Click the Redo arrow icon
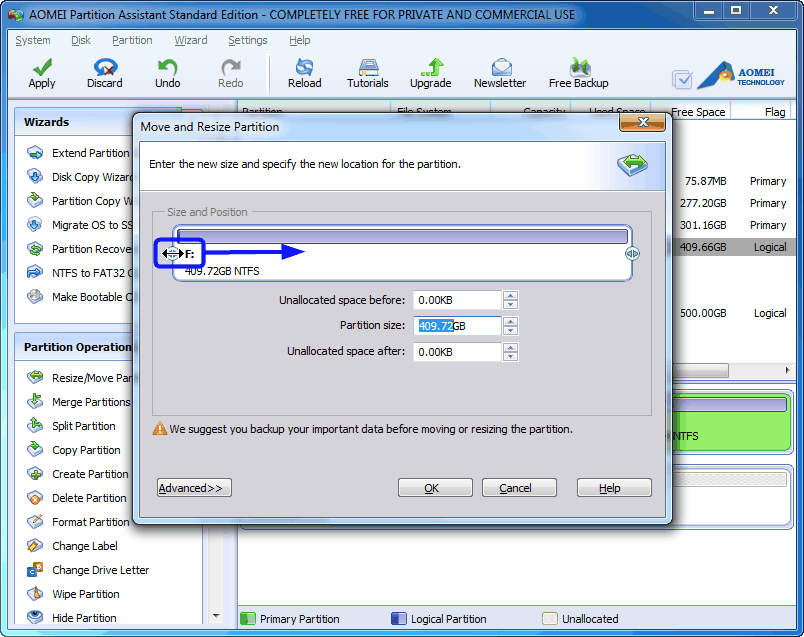This screenshot has width=804, height=637. pos(230,67)
